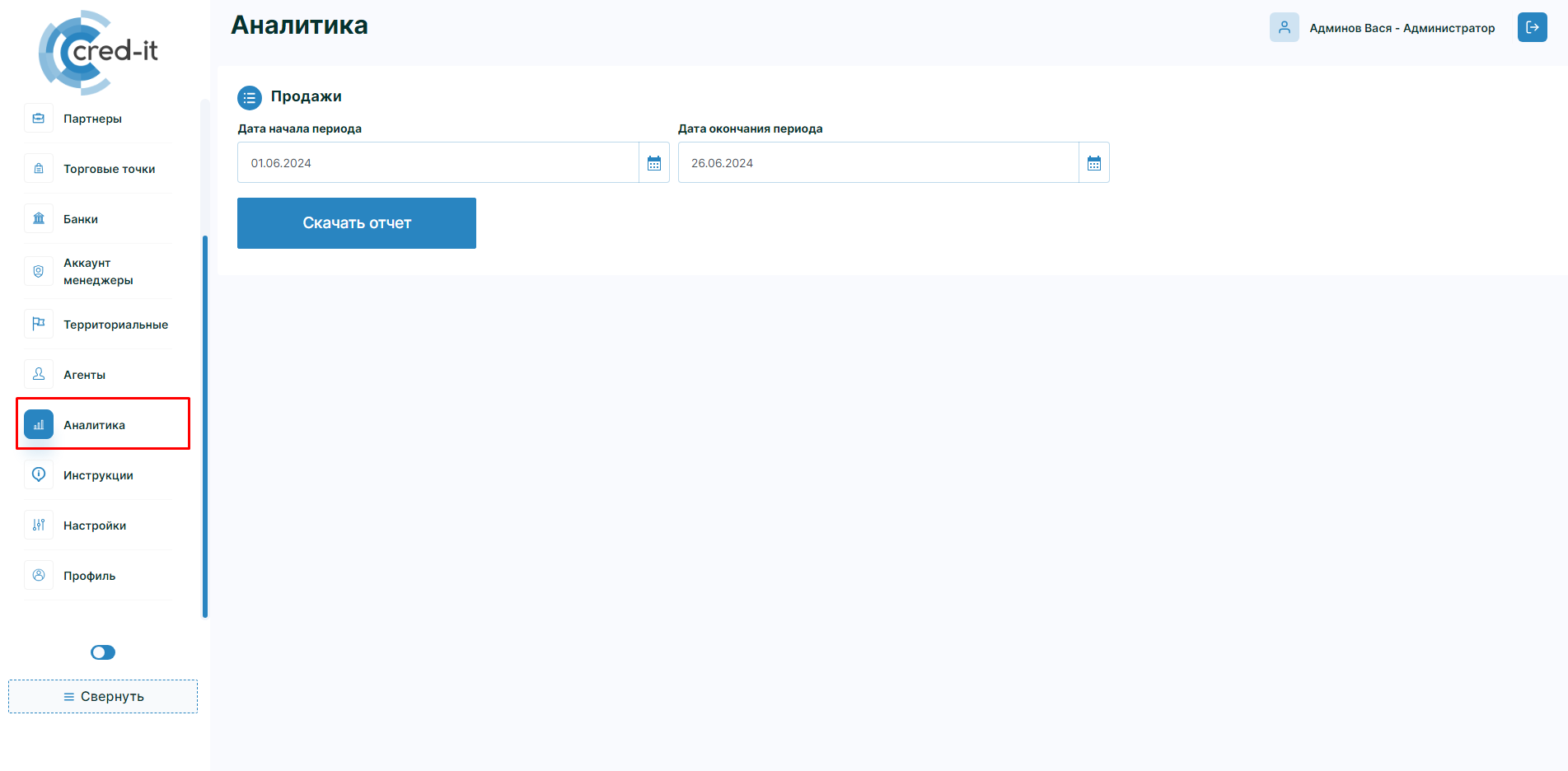Screen dimensions: 1568x771
Task: Open Аккаунт менеджеры menu item
Action: (98, 272)
